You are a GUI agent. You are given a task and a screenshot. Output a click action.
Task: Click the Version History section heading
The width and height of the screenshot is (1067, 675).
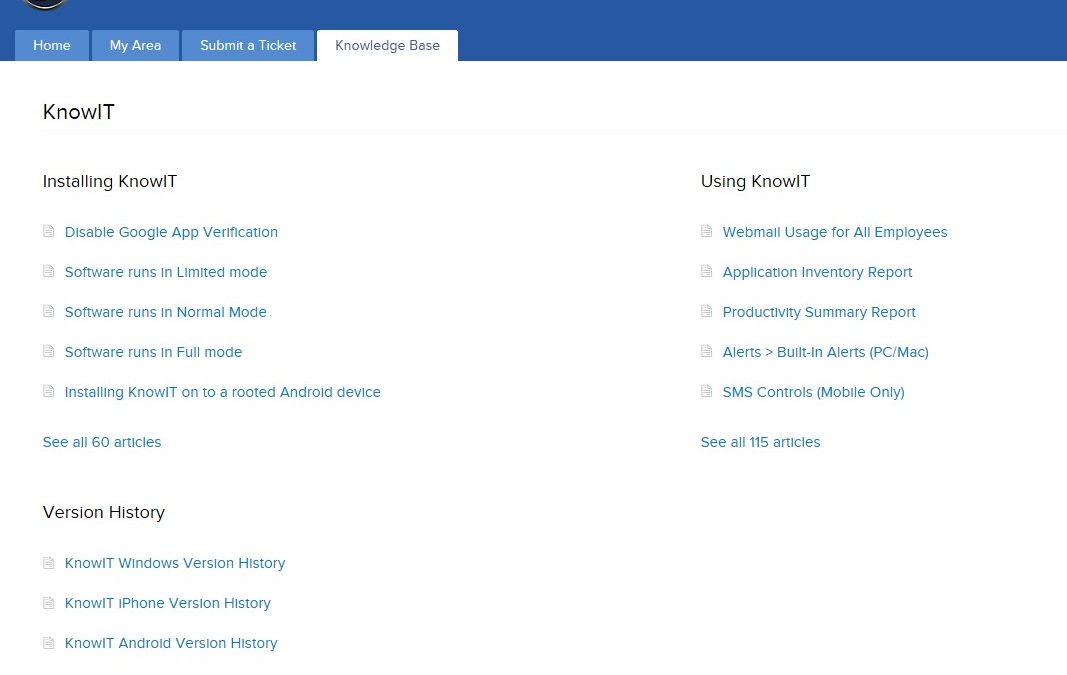[x=103, y=512]
